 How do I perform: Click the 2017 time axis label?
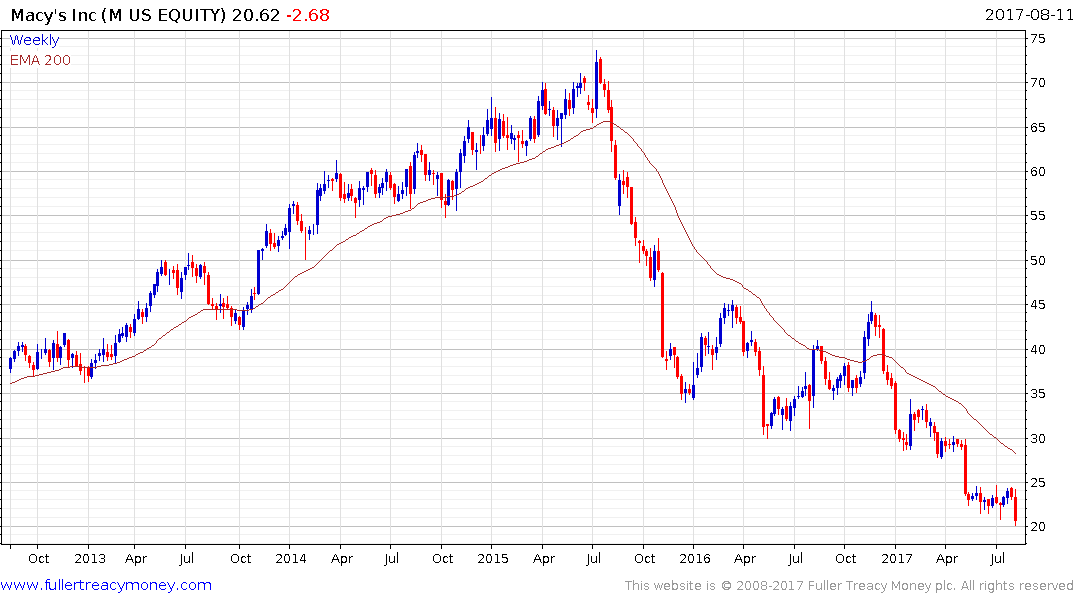pyautogui.click(x=897, y=558)
